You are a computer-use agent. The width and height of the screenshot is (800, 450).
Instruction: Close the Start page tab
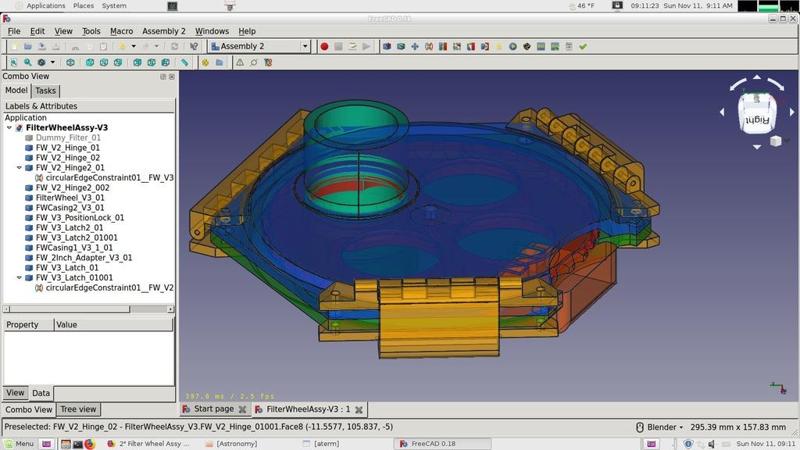242,410
